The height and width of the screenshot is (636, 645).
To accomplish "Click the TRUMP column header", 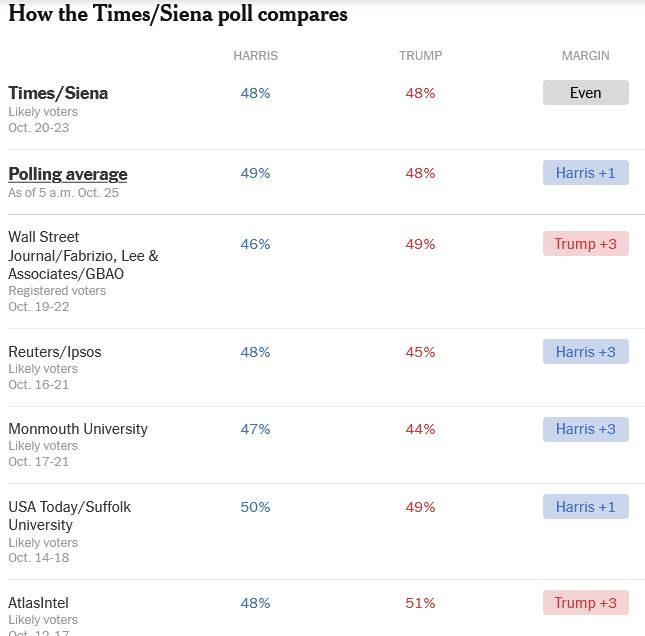I will tap(420, 56).
